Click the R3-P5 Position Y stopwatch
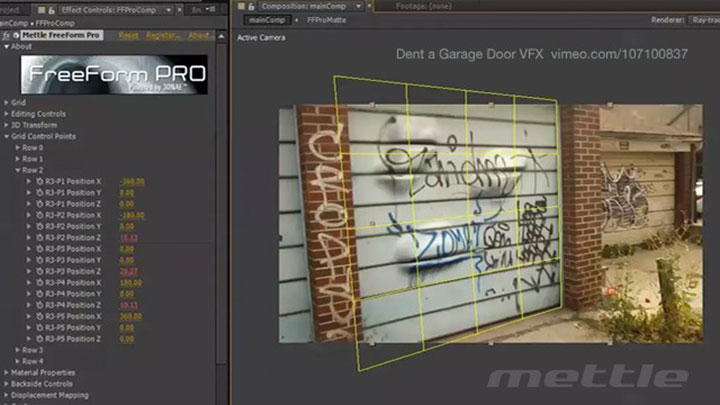The width and height of the screenshot is (720, 405). click(x=39, y=328)
